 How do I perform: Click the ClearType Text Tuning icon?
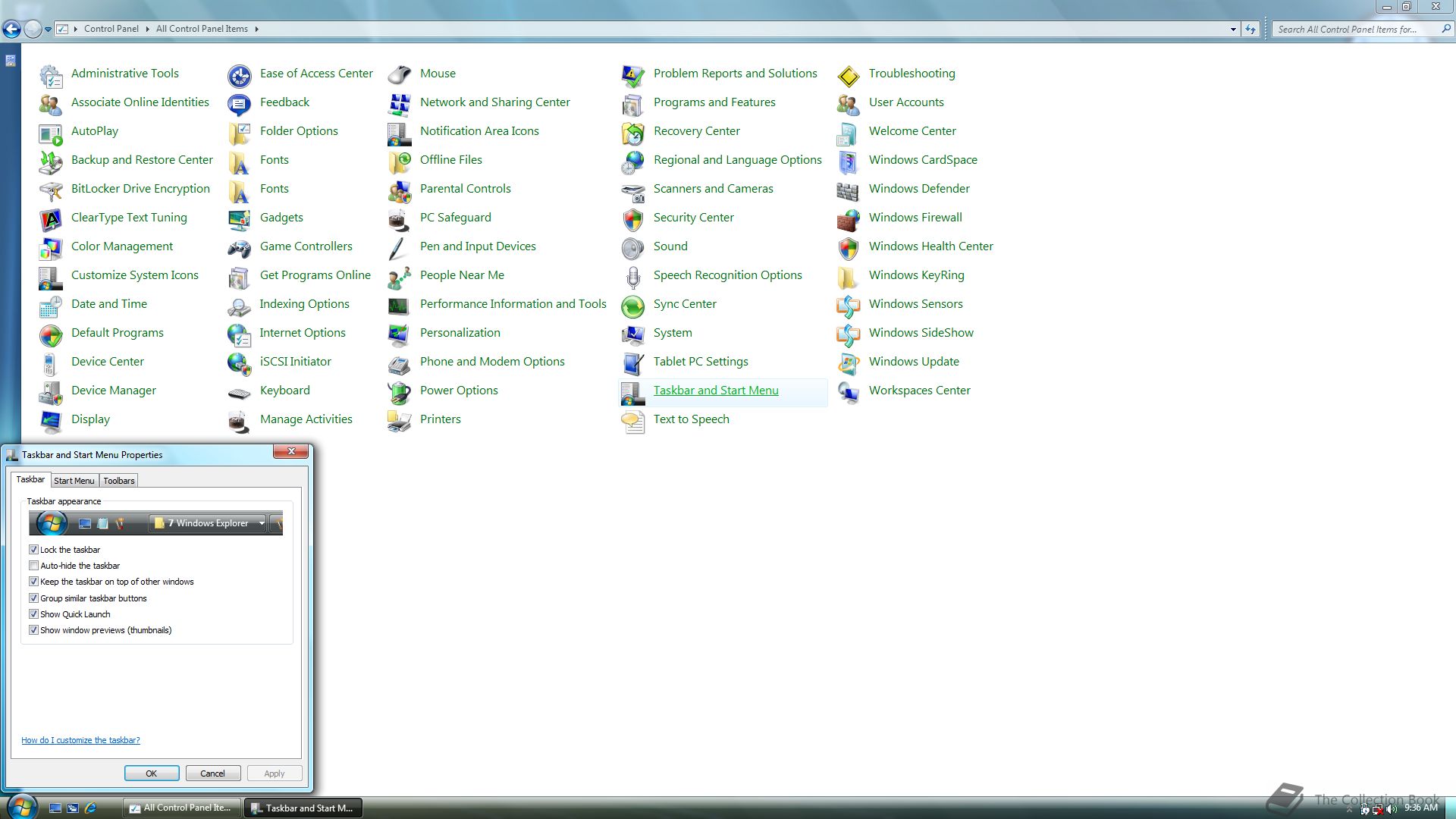click(50, 219)
